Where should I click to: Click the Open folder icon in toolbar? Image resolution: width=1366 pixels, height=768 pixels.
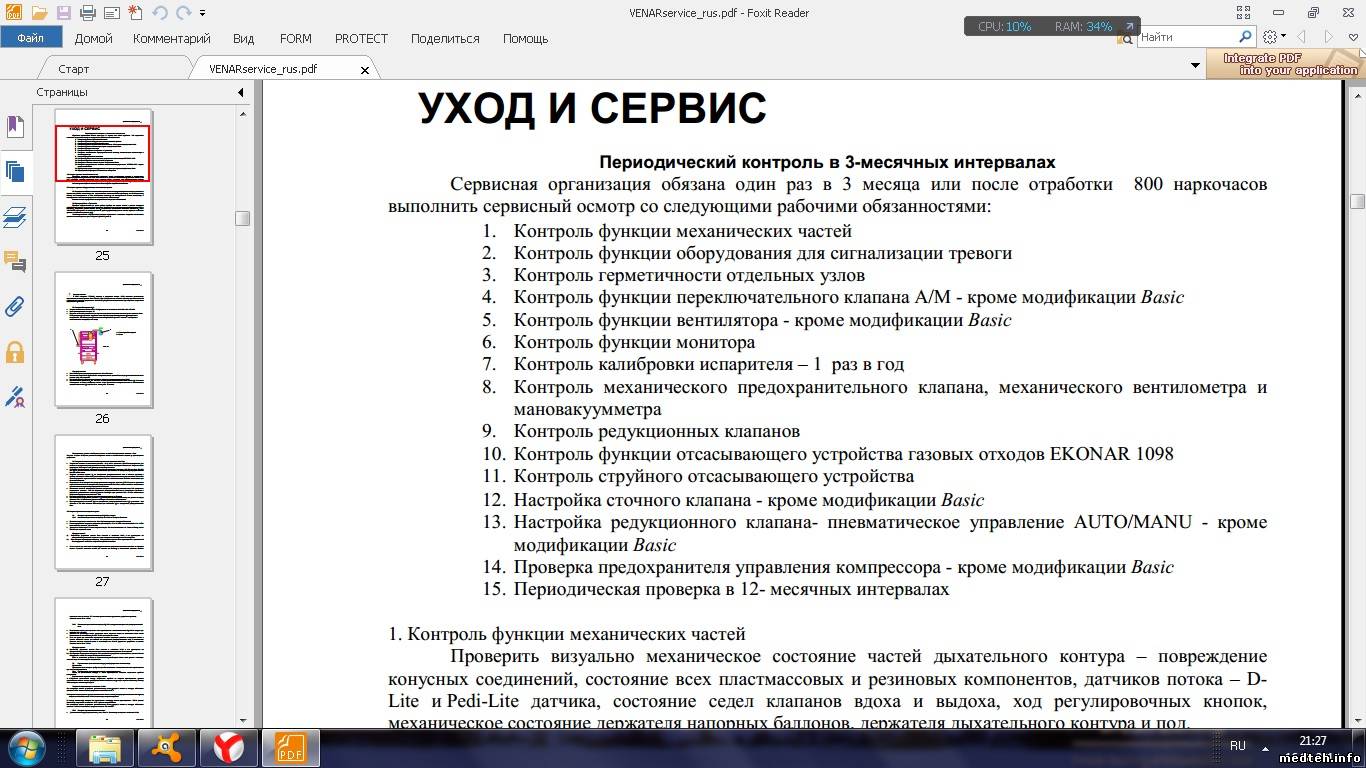coord(39,13)
